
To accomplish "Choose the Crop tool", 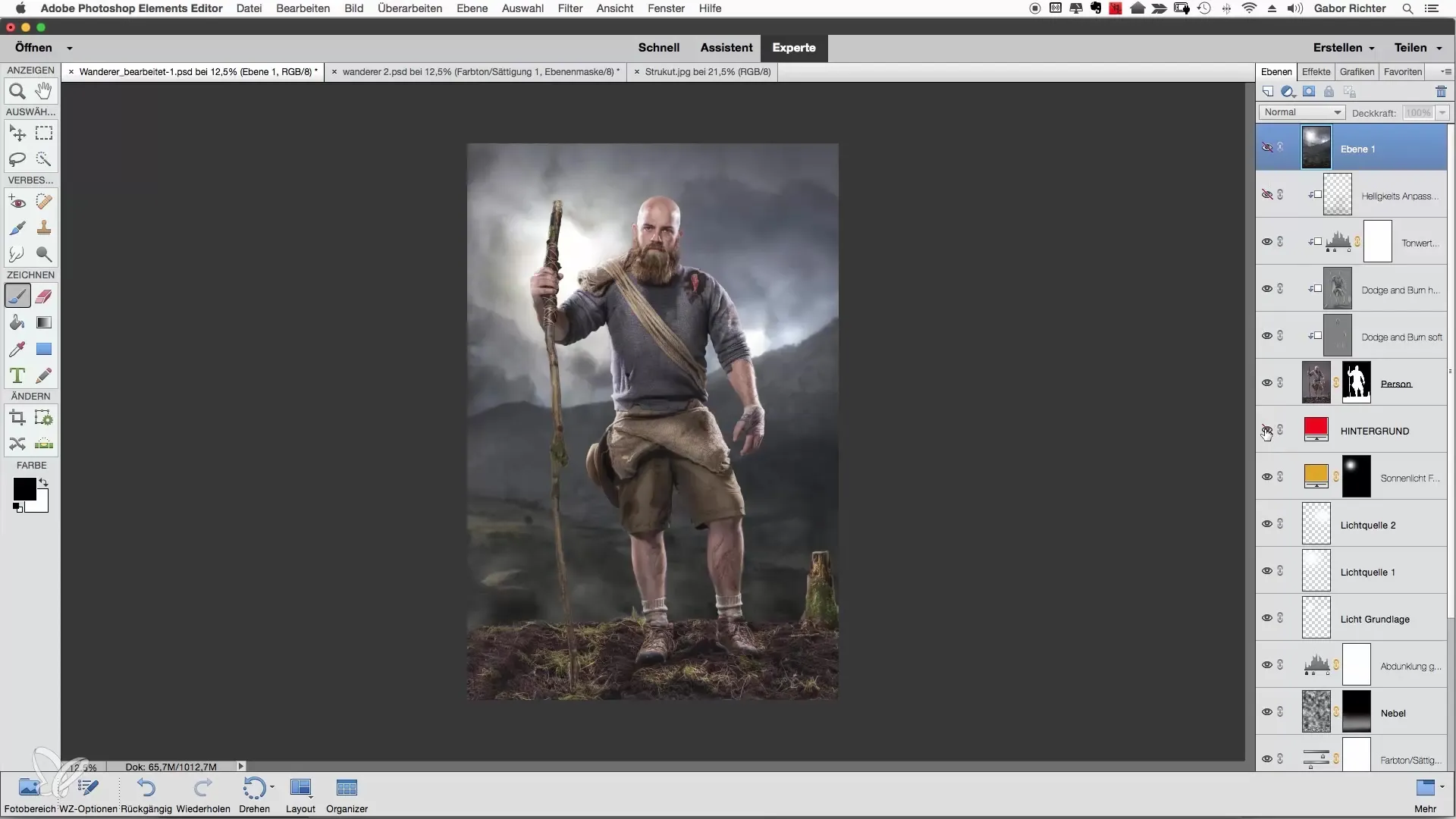I will [x=17, y=418].
